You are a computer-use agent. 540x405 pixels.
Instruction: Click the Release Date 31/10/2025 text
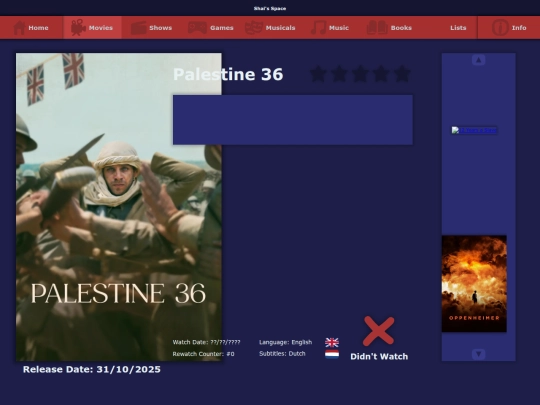pos(92,370)
